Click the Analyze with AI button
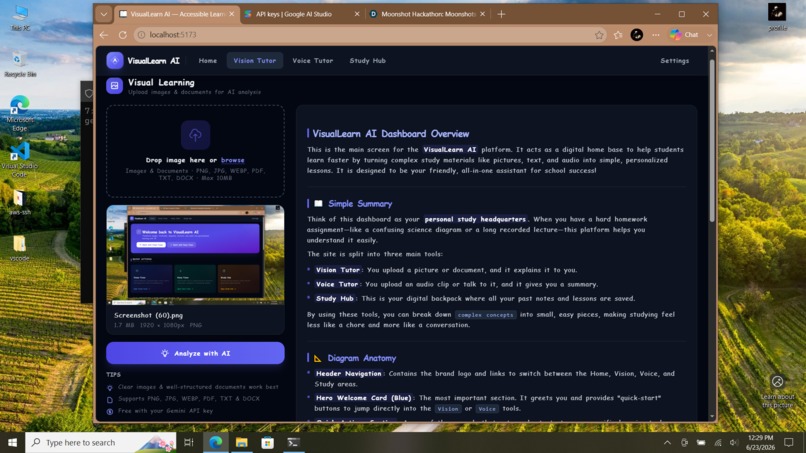Viewport: 806px width, 453px height. pyautogui.click(x=195, y=353)
